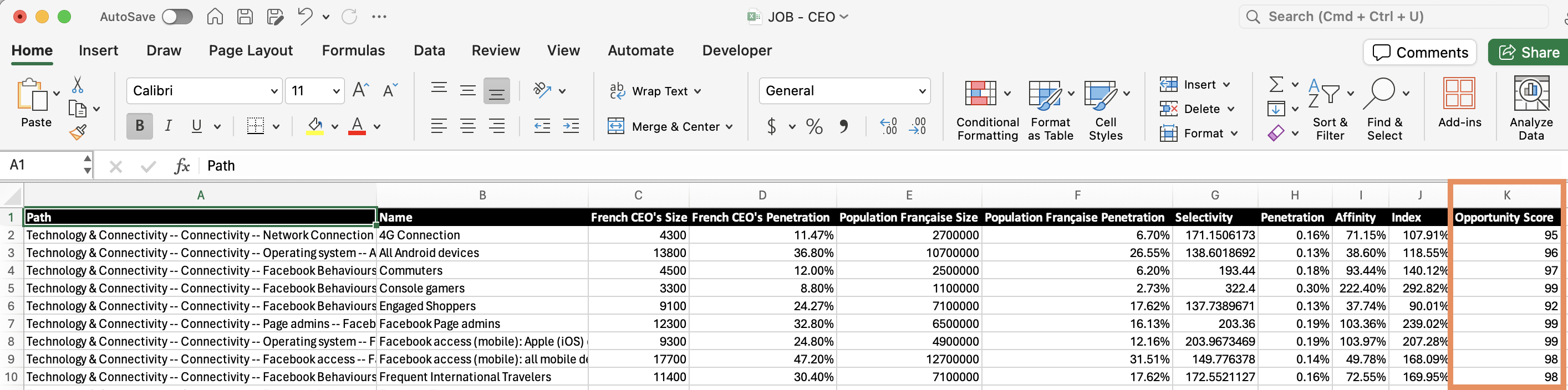Decrease font size with the smaller A icon
1568x390 pixels.
[390, 91]
